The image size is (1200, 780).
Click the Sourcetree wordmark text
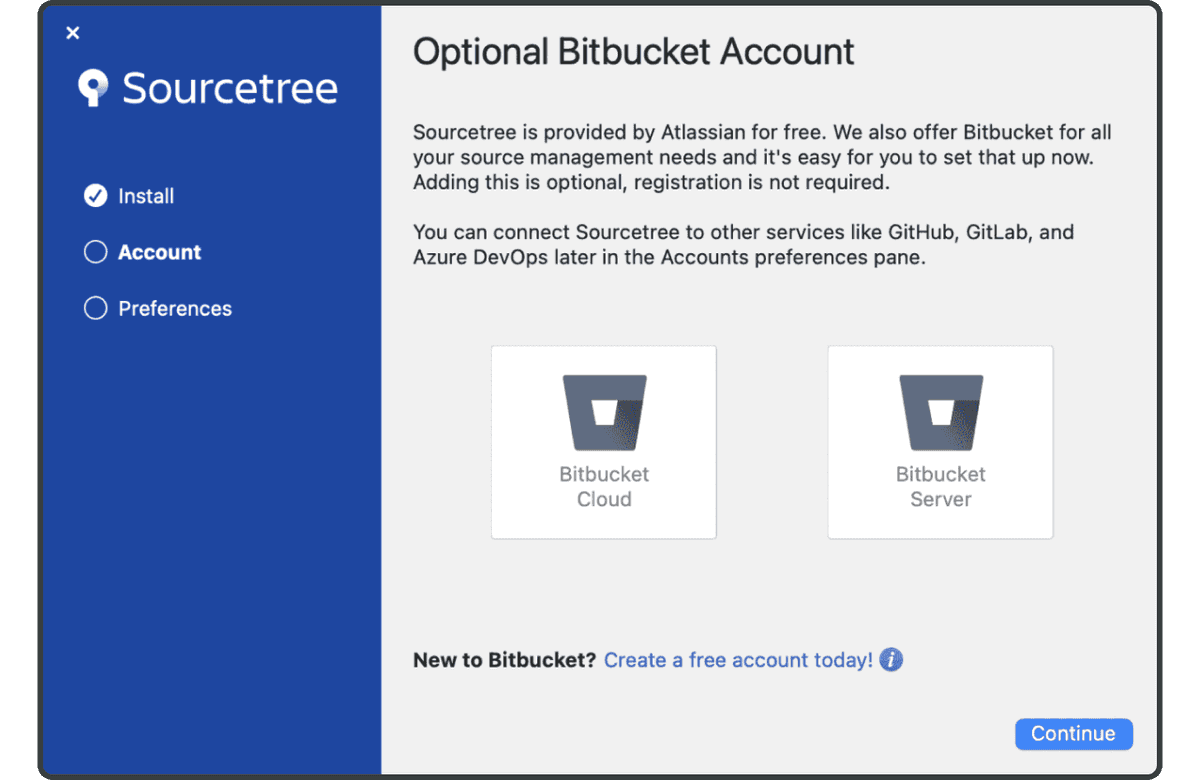tap(230, 88)
